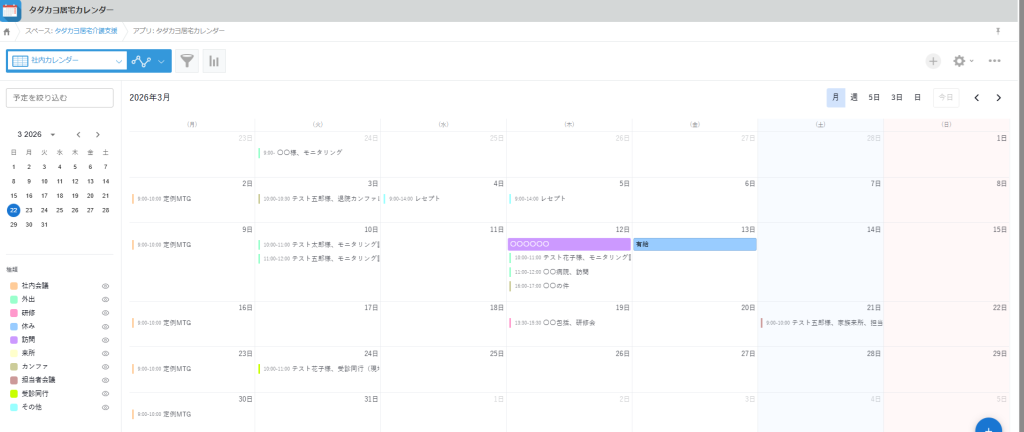Open the タタカヨ居宅介護支援 space link
Screen dimensions: 1024x432
(85, 31)
